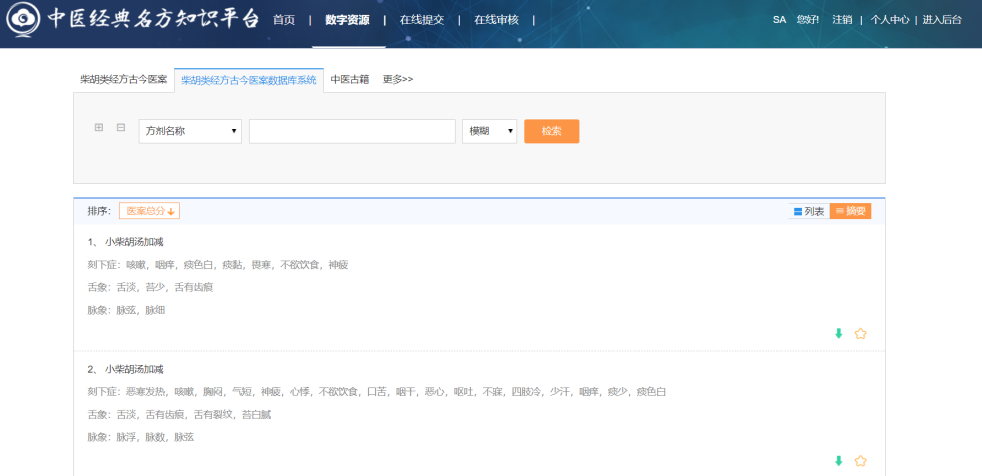Switch to 列表 list view
Image resolution: width=982 pixels, height=476 pixels.
pos(809,212)
